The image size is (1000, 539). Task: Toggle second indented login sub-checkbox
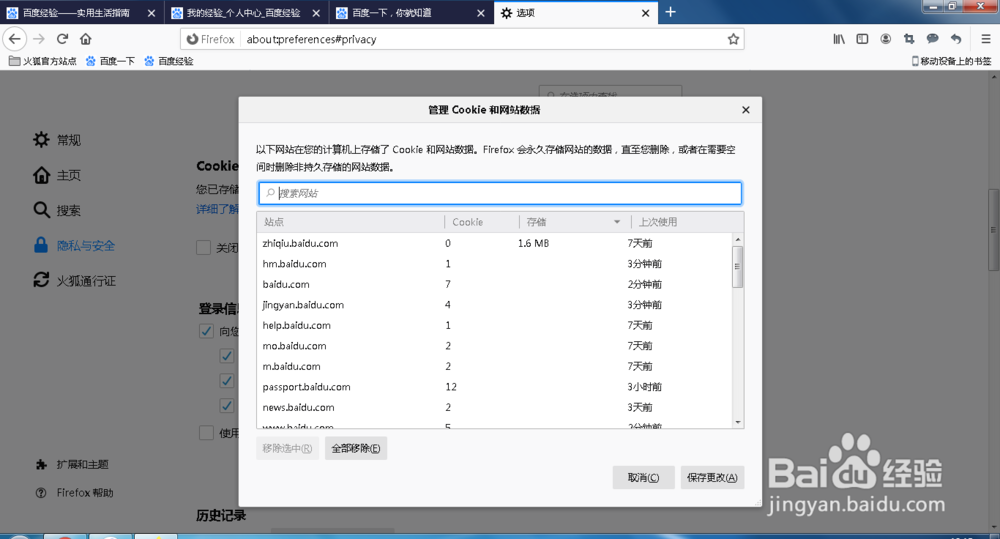226,381
